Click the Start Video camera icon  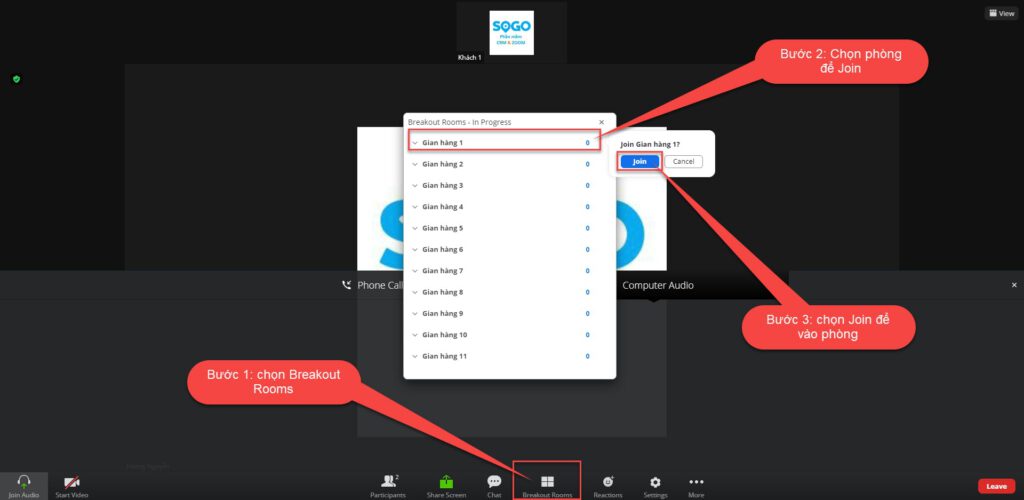pos(71,481)
